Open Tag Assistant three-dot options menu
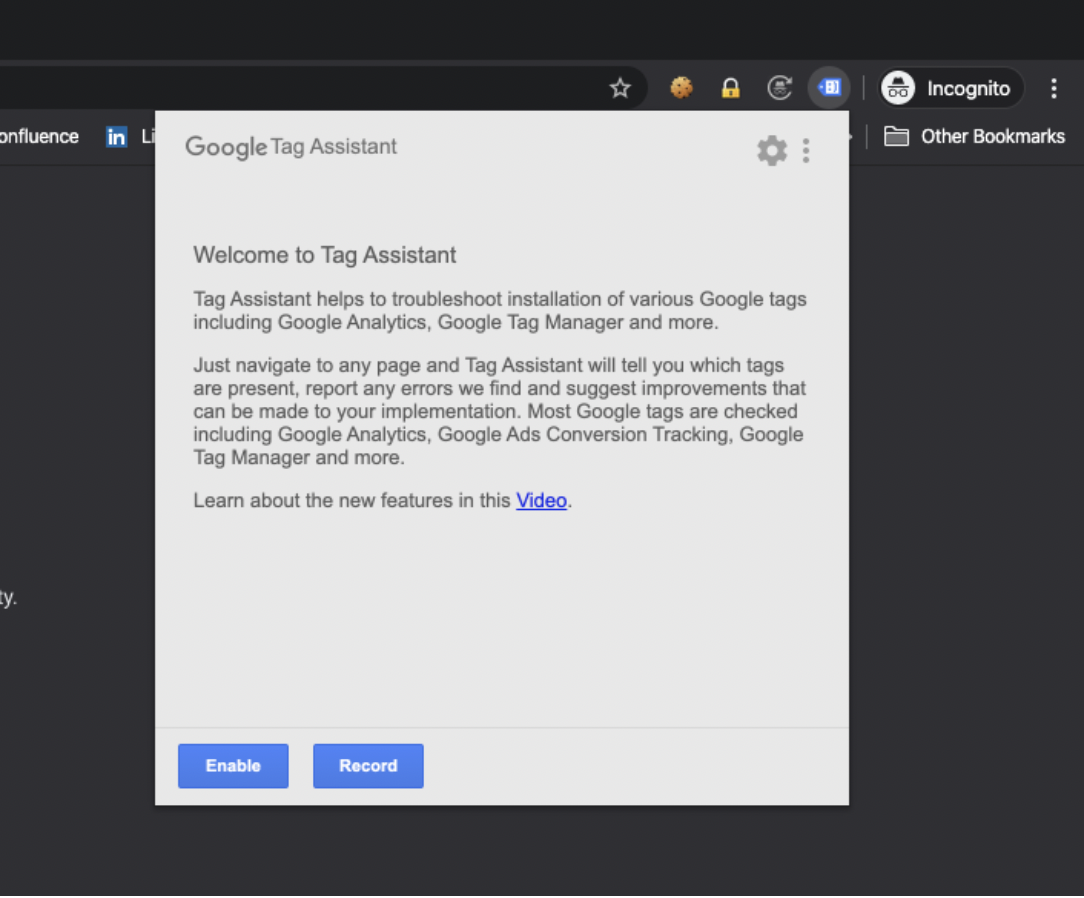 (805, 150)
